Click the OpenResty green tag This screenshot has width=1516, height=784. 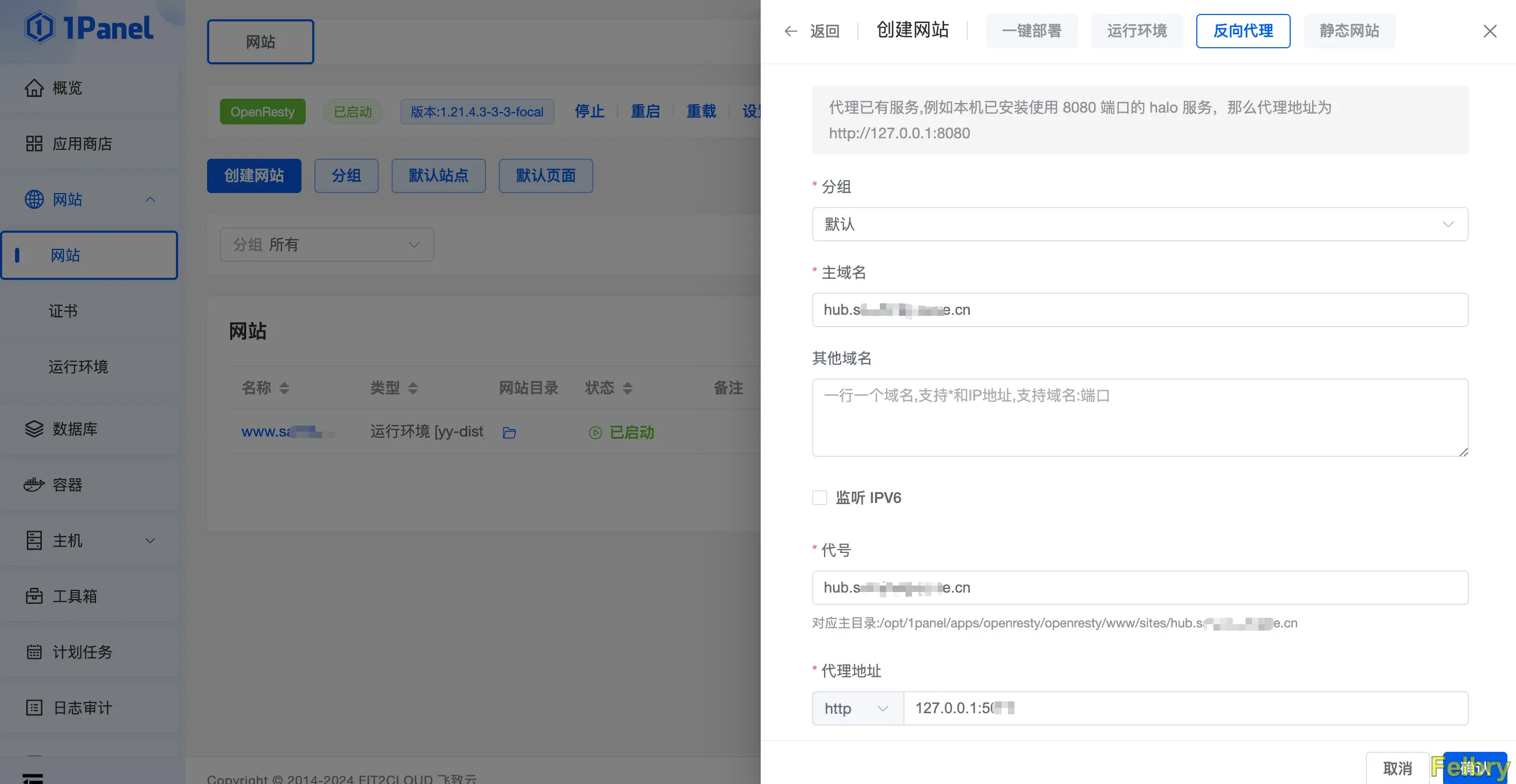pyautogui.click(x=262, y=112)
